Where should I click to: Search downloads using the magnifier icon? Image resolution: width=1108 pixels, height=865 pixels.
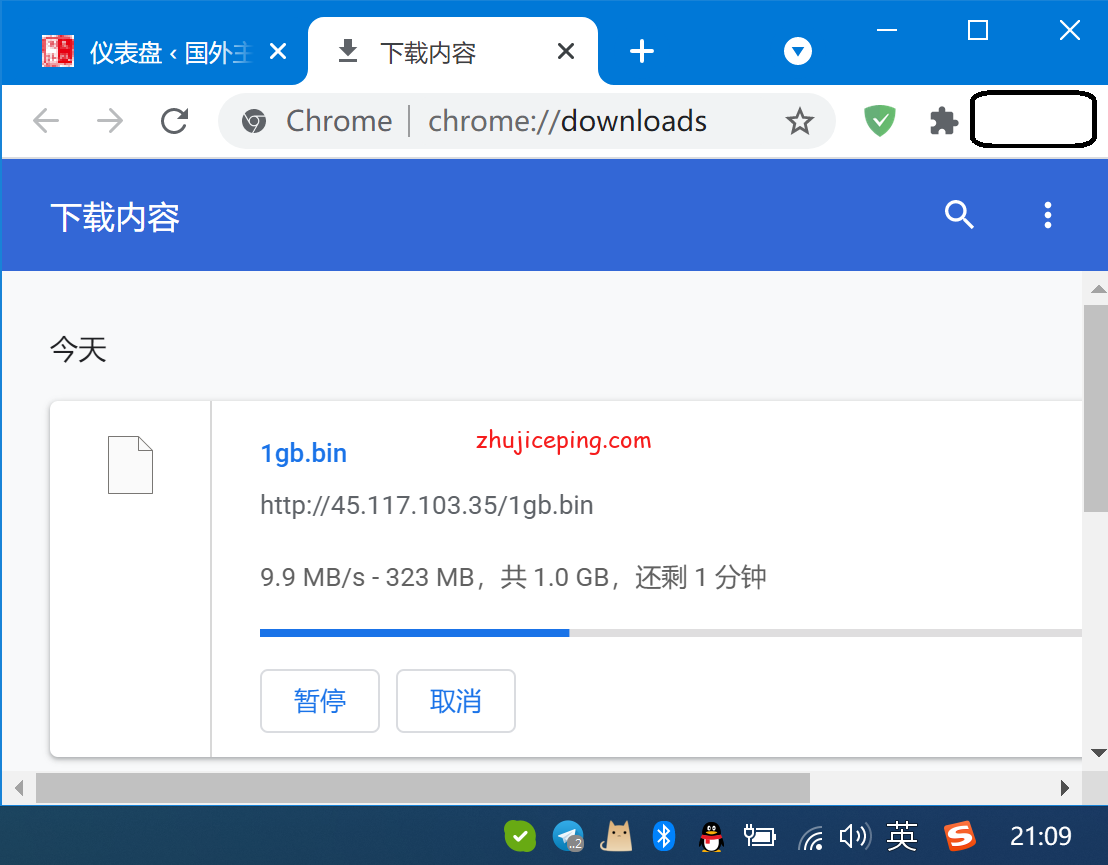959,215
